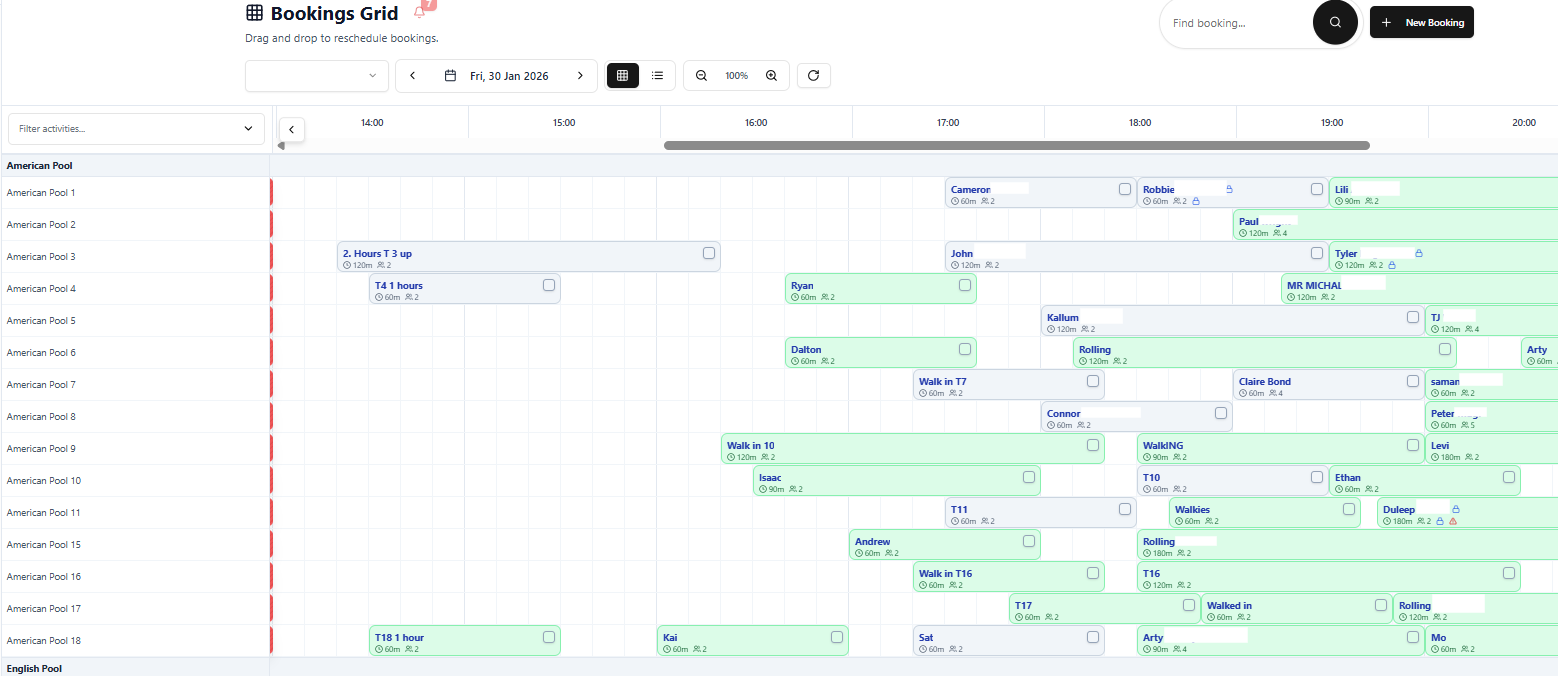The height and width of the screenshot is (676, 1558).
Task: Click the 17:00 time column header
Action: point(948,123)
